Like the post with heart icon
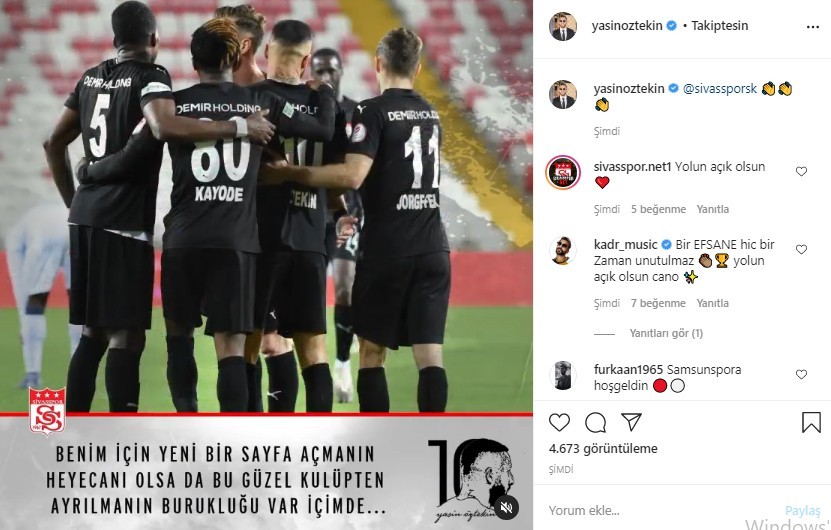Screen dimensions: 831x530 pyautogui.click(x=559, y=422)
